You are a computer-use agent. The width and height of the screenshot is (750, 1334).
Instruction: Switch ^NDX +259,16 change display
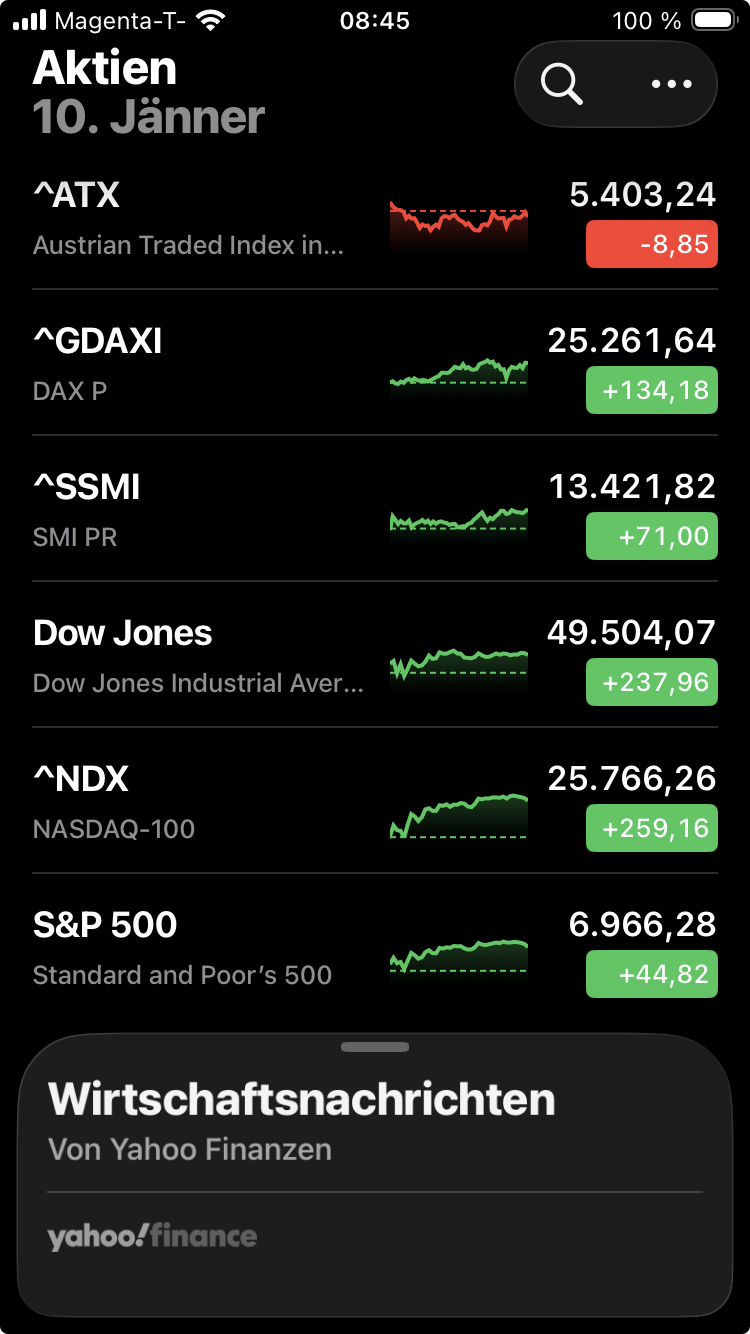coord(651,828)
